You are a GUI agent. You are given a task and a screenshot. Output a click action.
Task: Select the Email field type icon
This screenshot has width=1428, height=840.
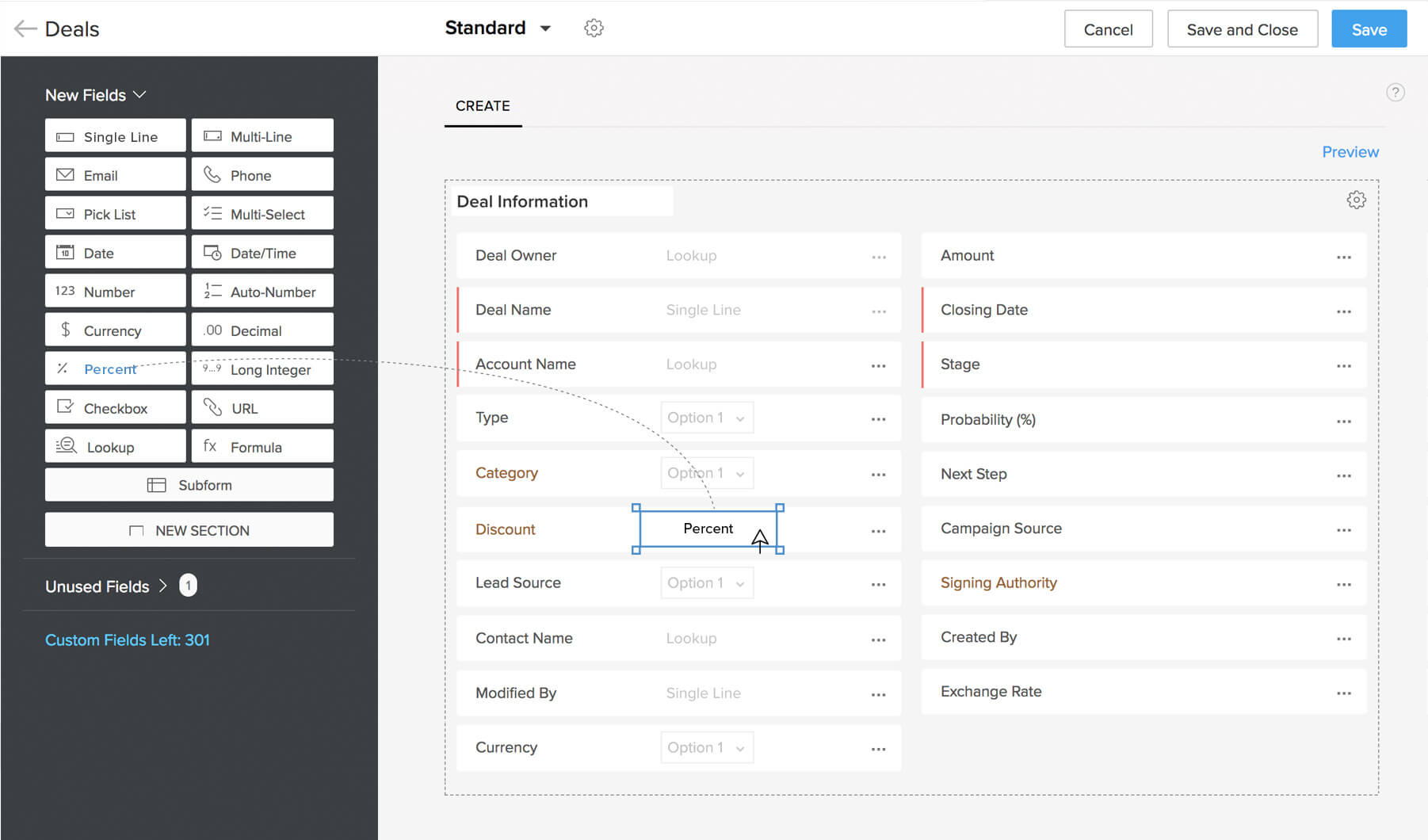(67, 174)
